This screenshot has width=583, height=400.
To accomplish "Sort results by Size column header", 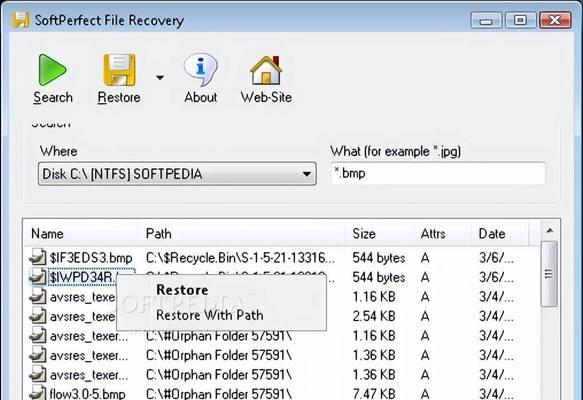I will [380, 234].
